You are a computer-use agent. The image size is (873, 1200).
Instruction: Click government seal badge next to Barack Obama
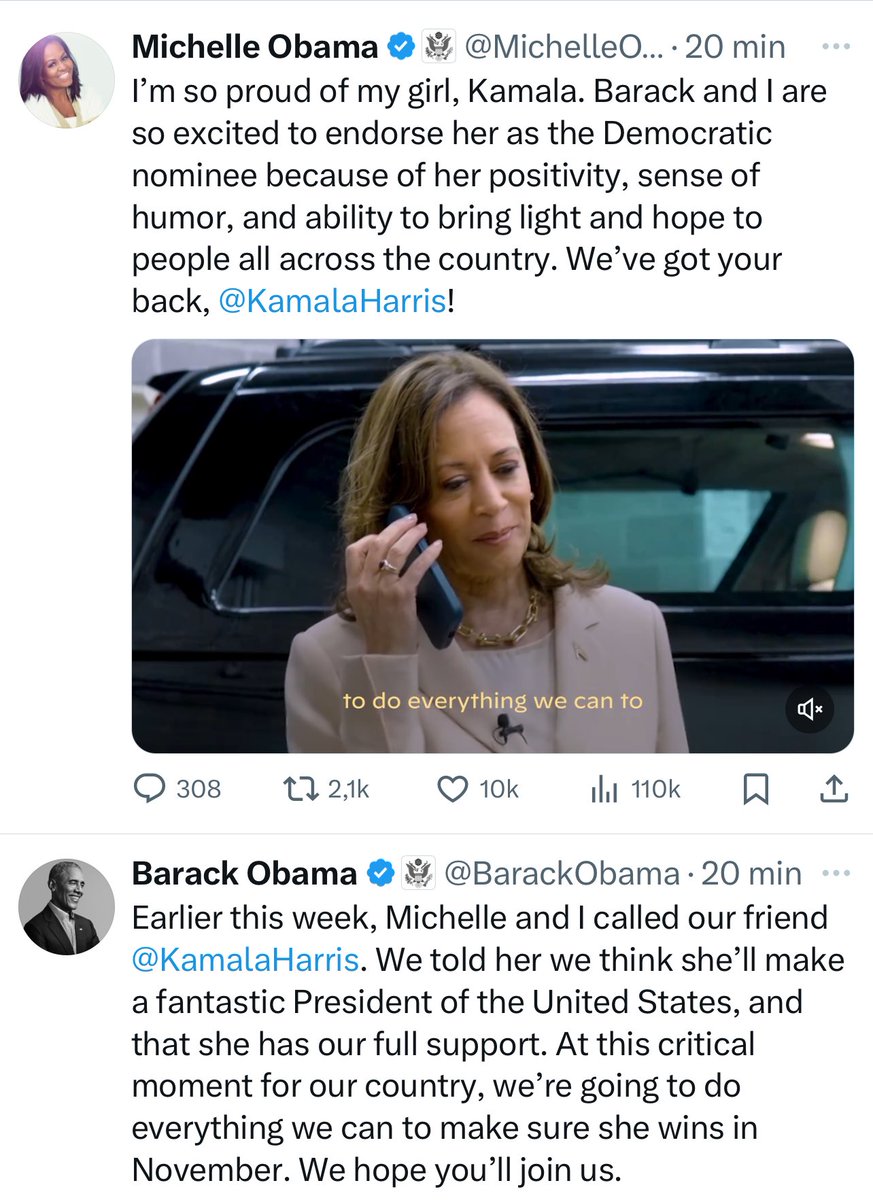tap(418, 873)
